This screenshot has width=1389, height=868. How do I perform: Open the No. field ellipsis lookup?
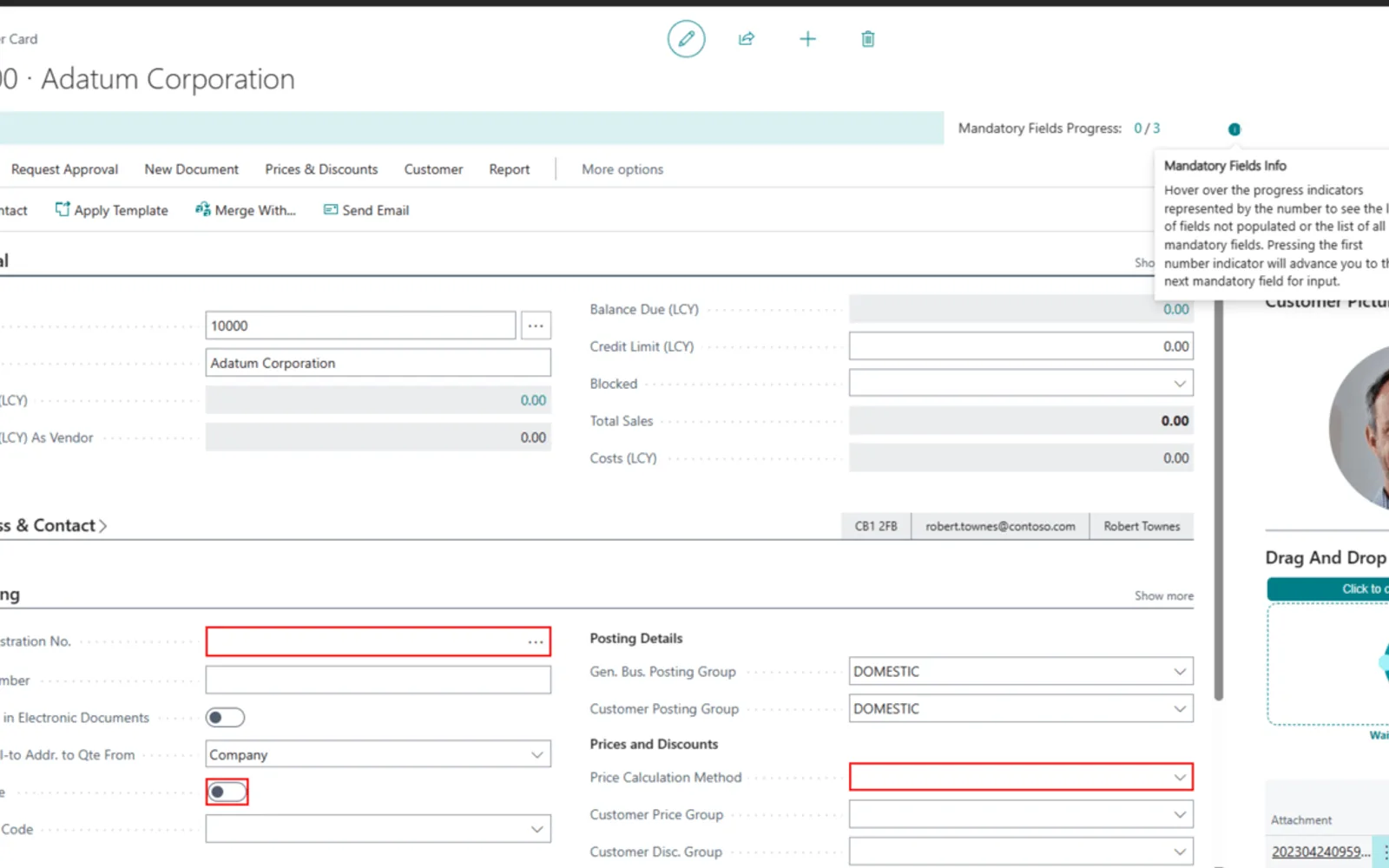pyautogui.click(x=536, y=325)
